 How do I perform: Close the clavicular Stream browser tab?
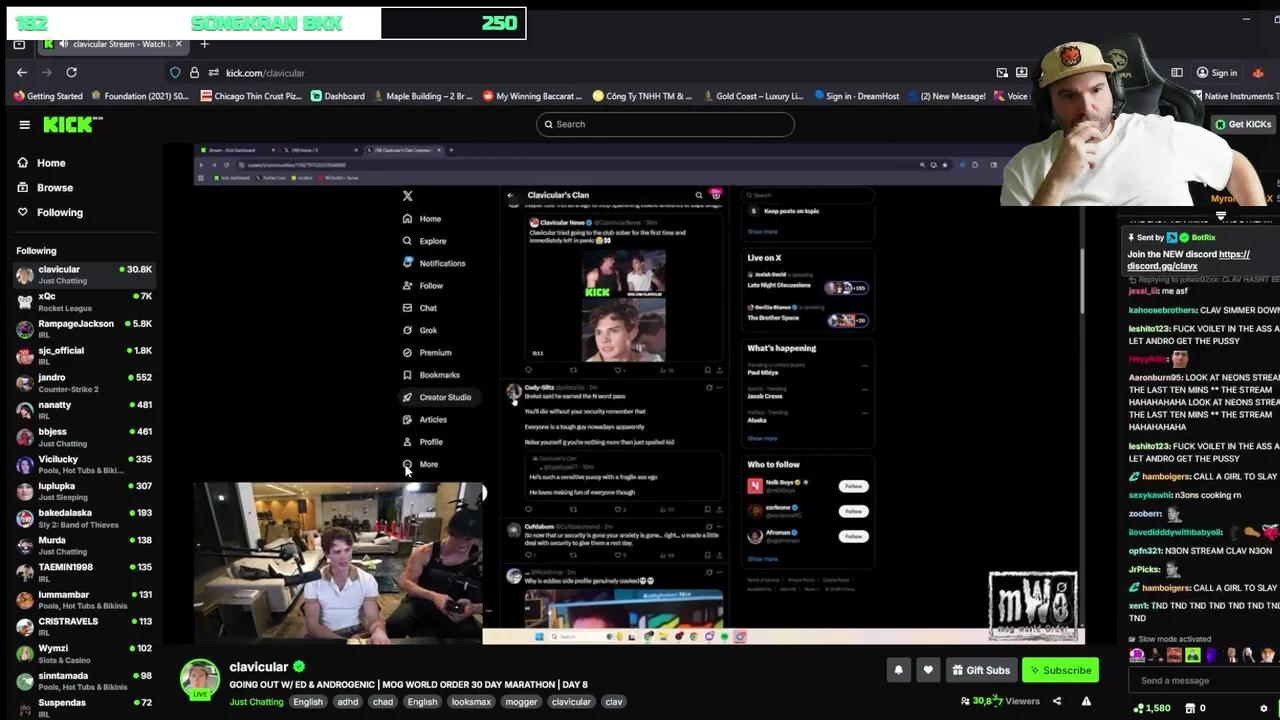pyautogui.click(x=179, y=44)
